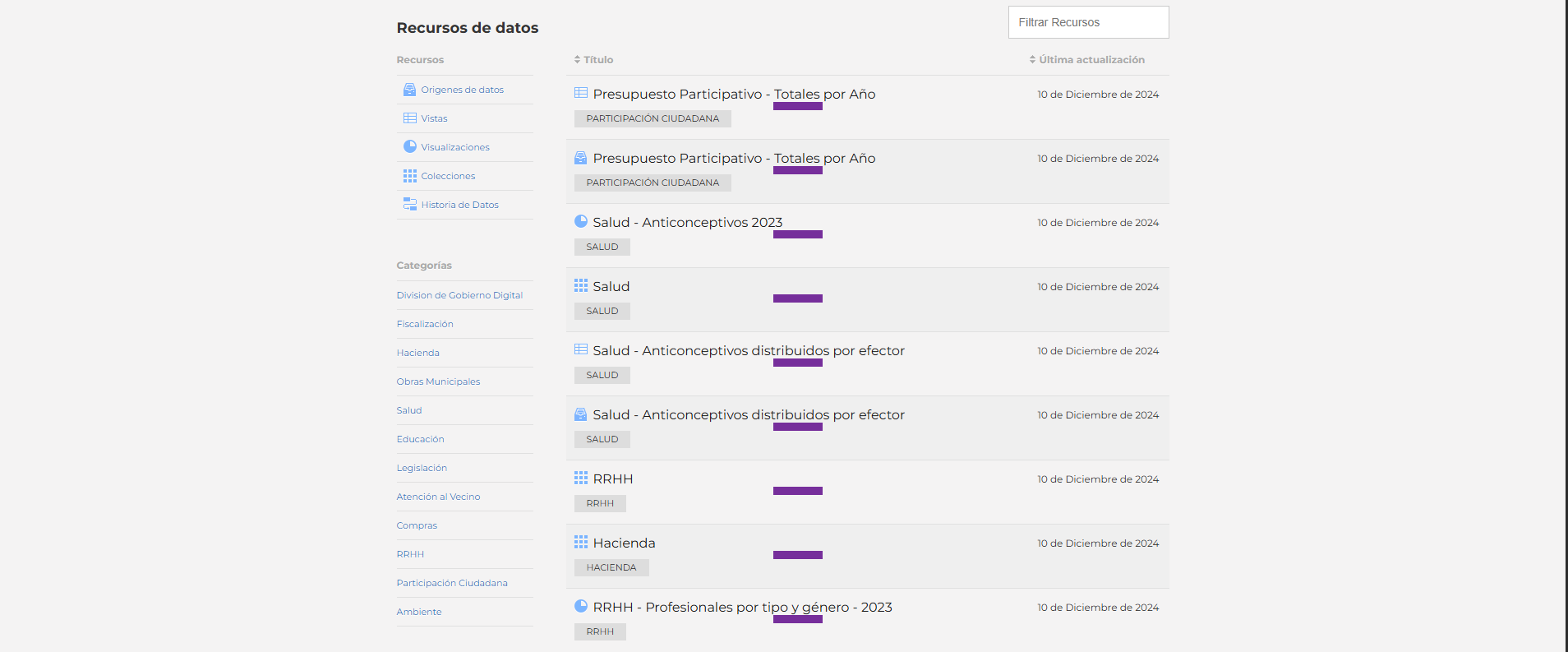
Task: Select the RRHH category in sidebar
Action: point(410,554)
